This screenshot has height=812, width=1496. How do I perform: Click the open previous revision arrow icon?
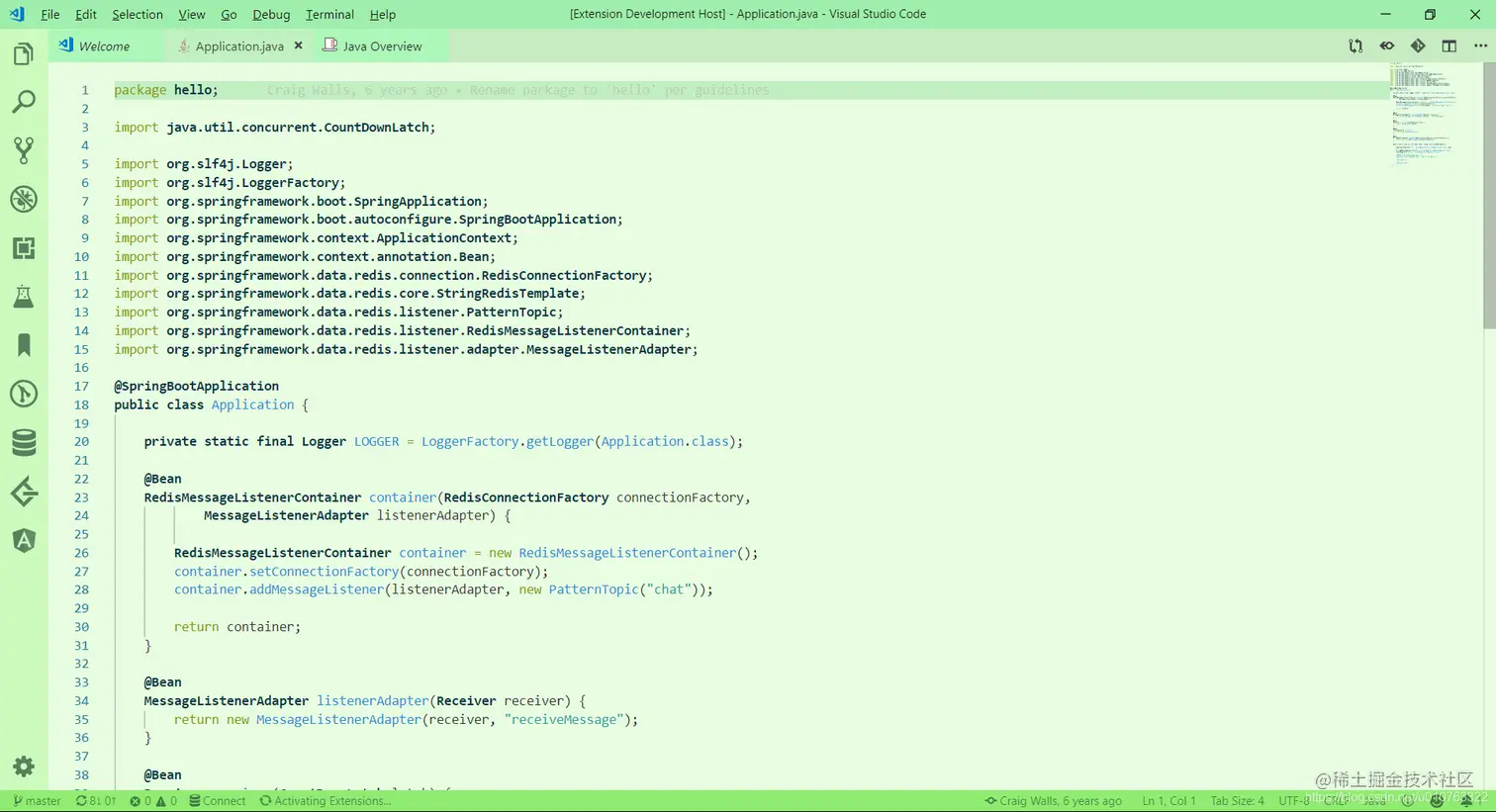pos(1387,45)
